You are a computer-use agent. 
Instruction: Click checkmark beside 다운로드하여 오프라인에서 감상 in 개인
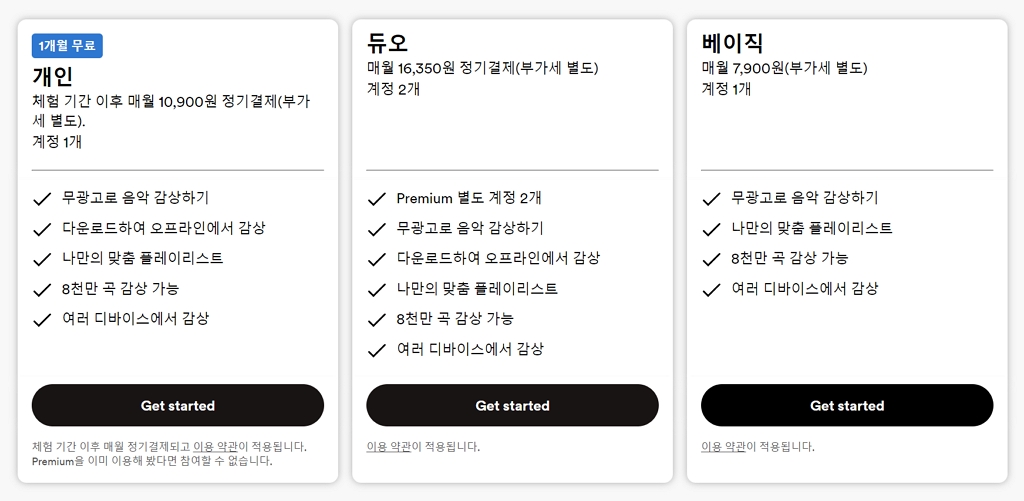(42, 229)
